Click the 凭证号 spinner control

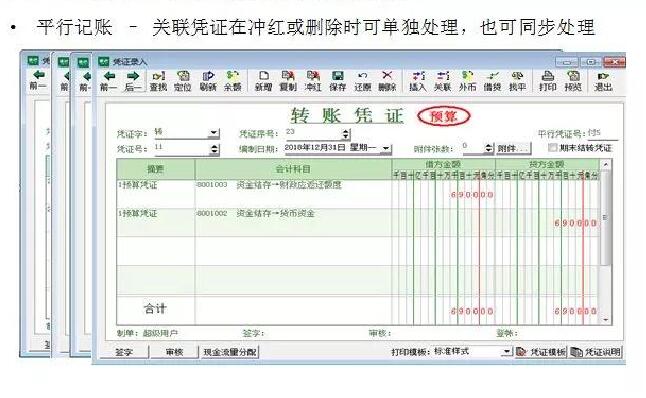point(214,149)
